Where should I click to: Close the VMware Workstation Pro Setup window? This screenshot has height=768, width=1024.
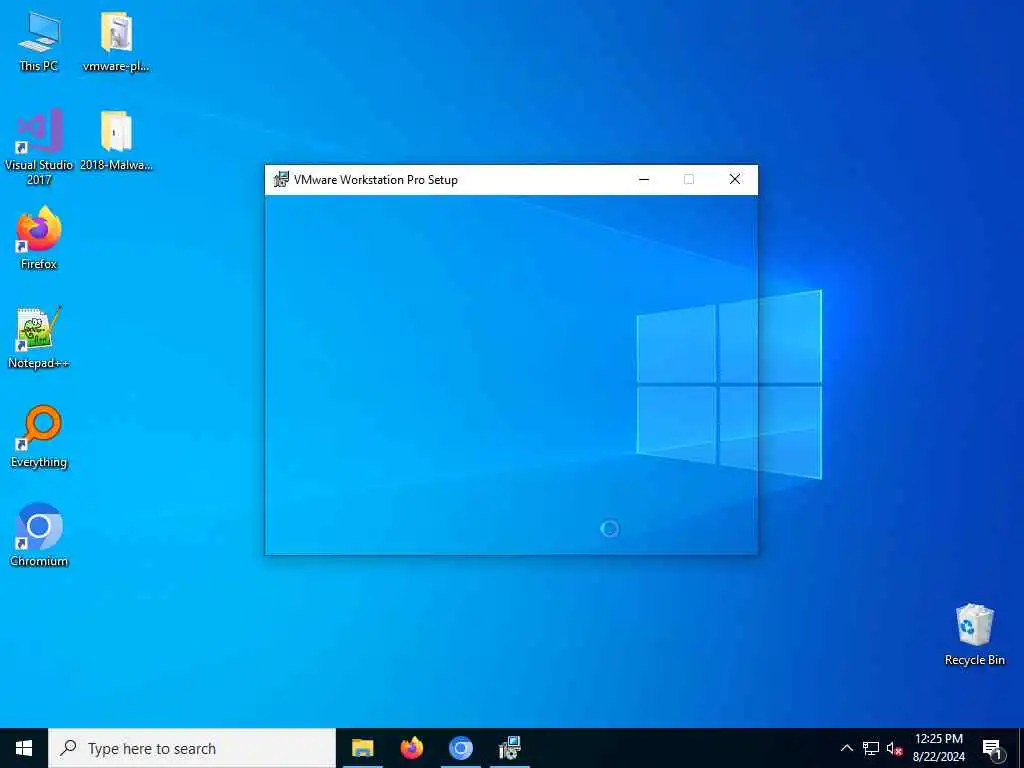click(x=735, y=180)
